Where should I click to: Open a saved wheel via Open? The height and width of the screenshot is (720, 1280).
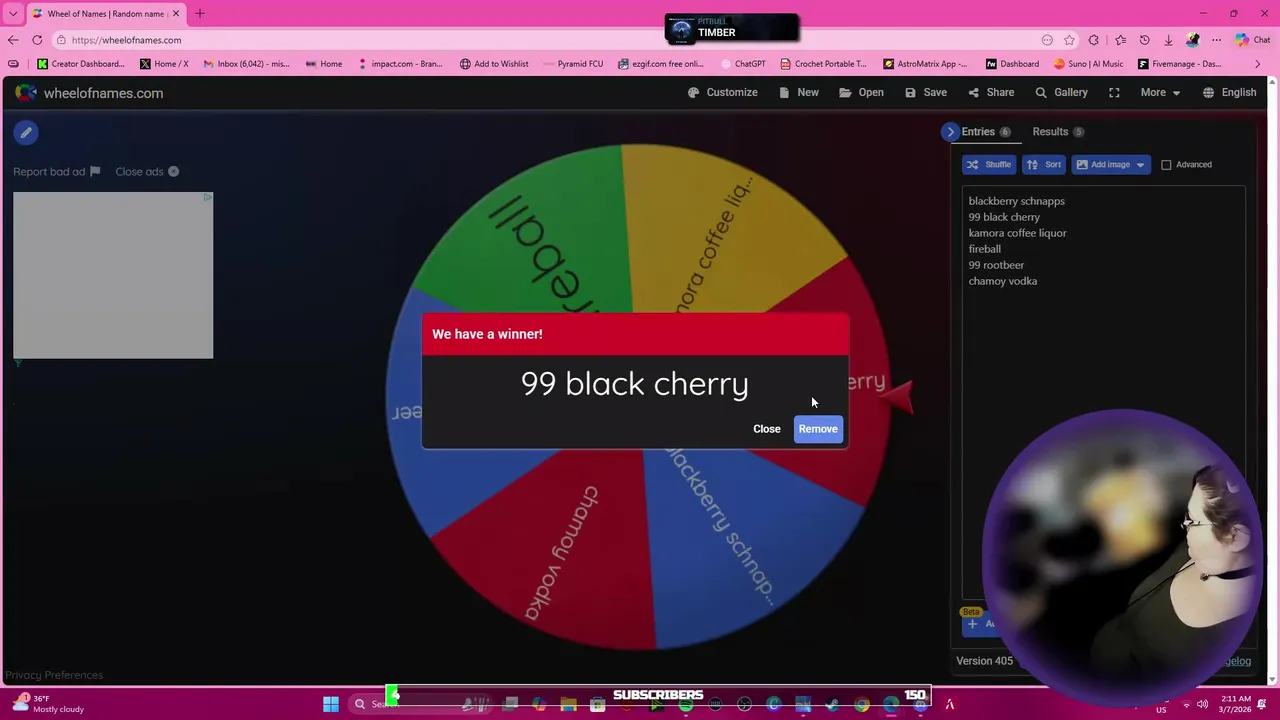tap(861, 92)
